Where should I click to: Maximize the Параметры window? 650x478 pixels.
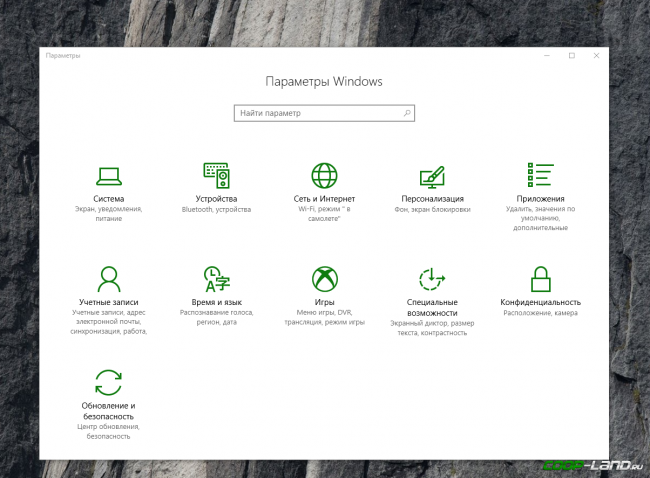572,56
